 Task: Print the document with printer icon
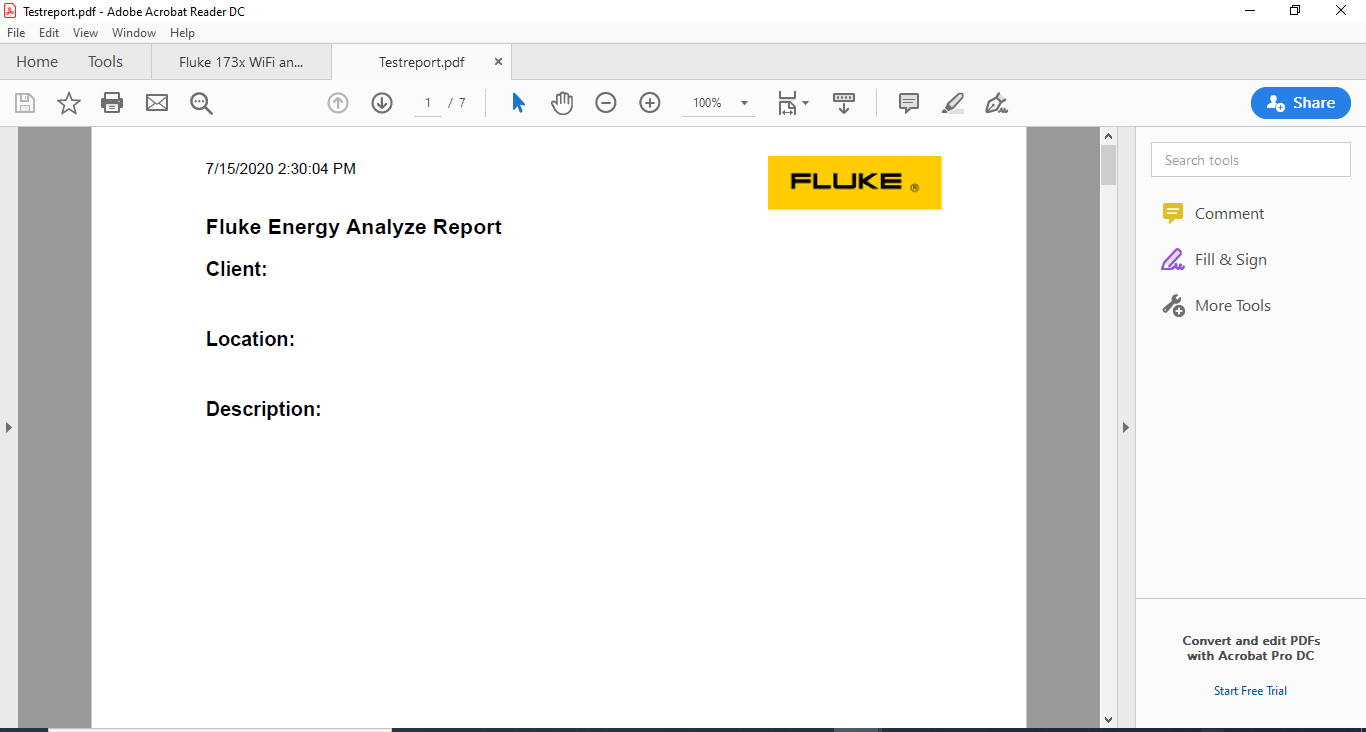112,103
